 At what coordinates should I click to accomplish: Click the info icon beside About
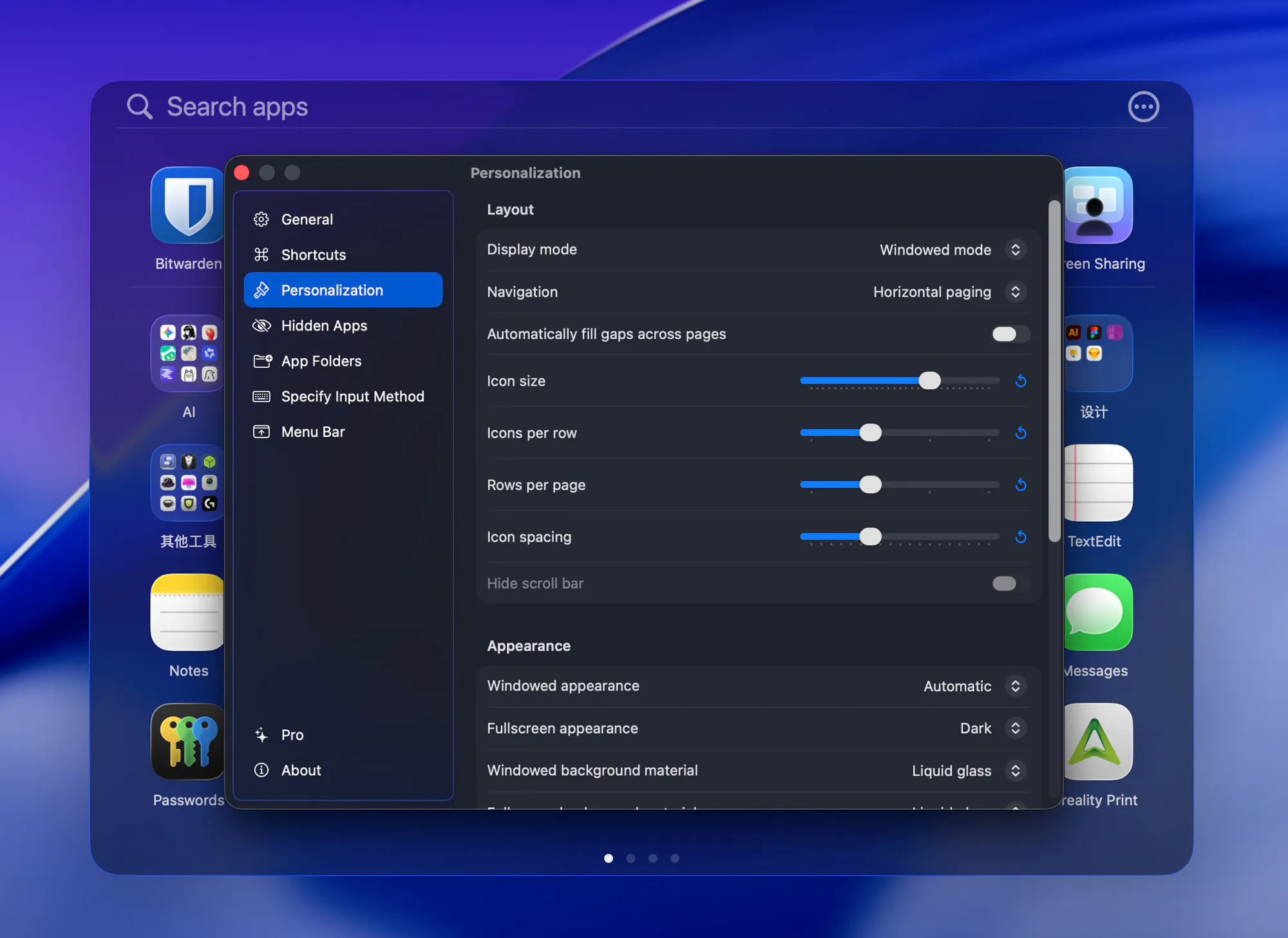pyautogui.click(x=261, y=770)
